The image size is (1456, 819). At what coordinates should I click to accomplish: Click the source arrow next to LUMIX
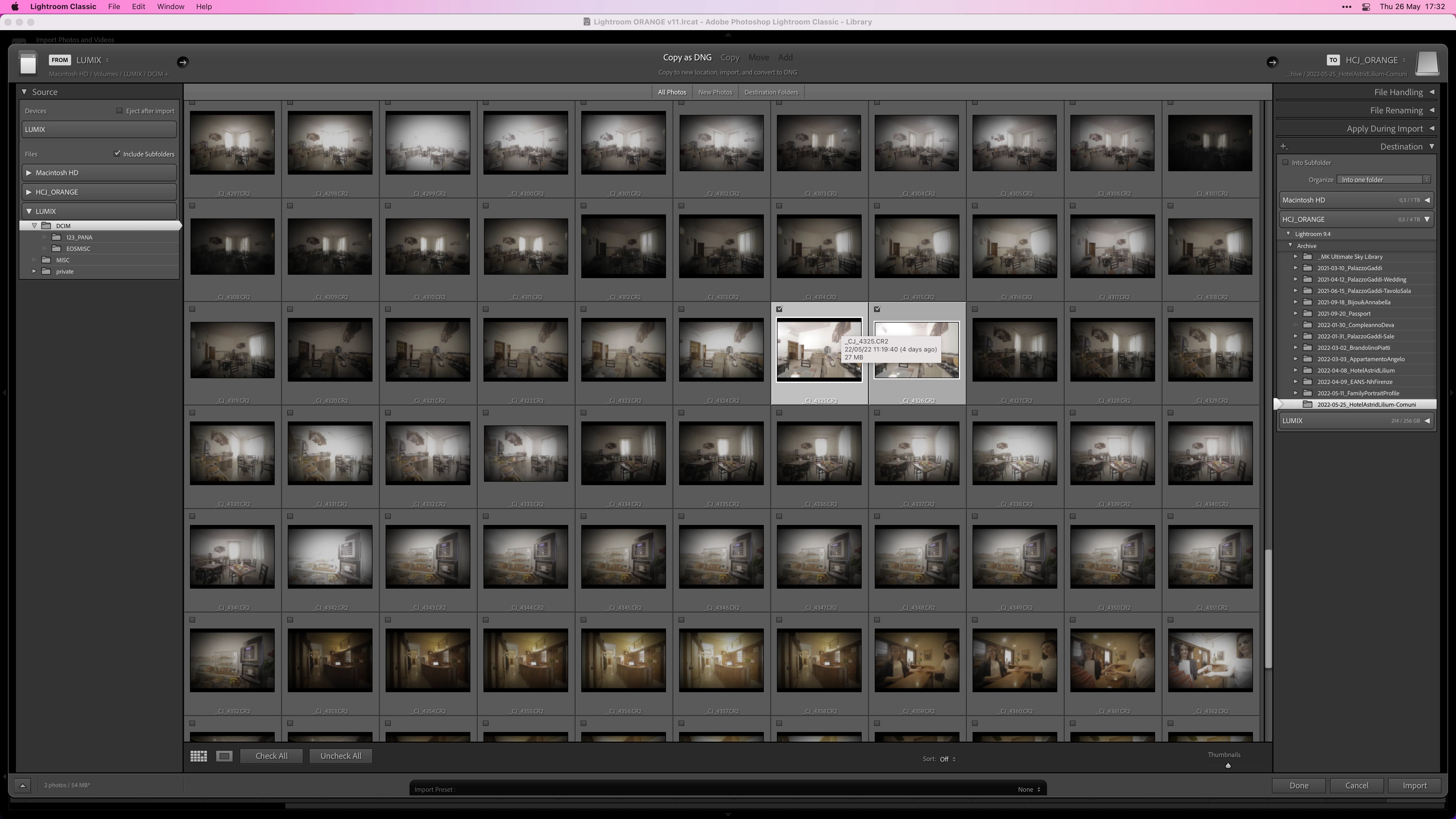tap(182, 62)
